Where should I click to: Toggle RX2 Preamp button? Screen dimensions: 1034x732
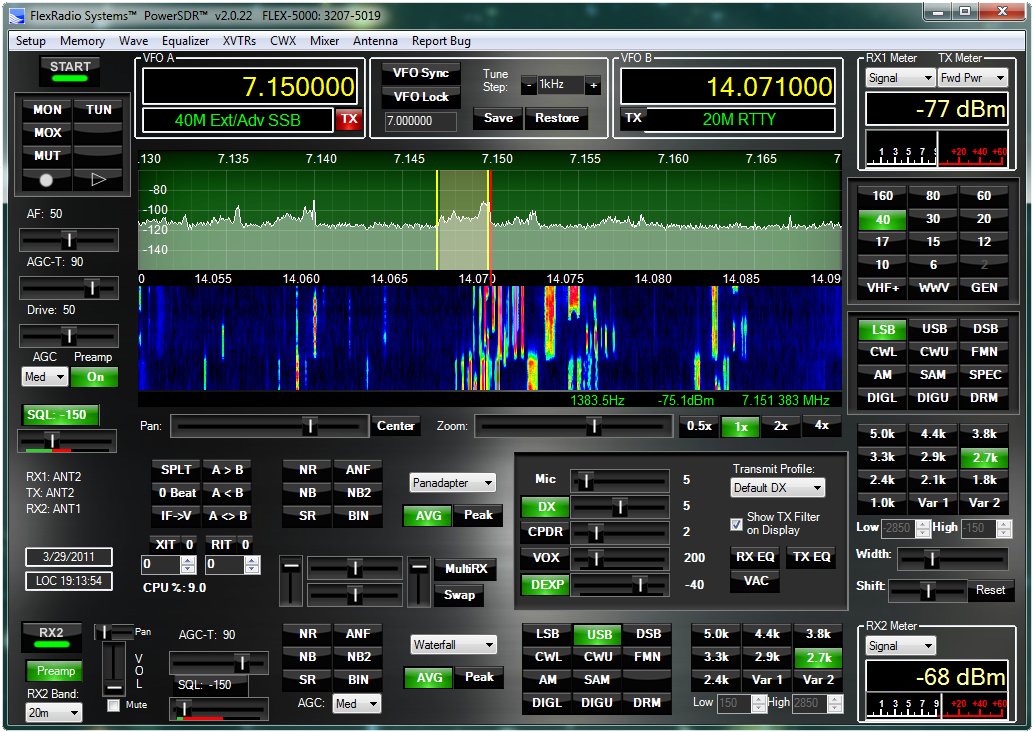tap(55, 671)
